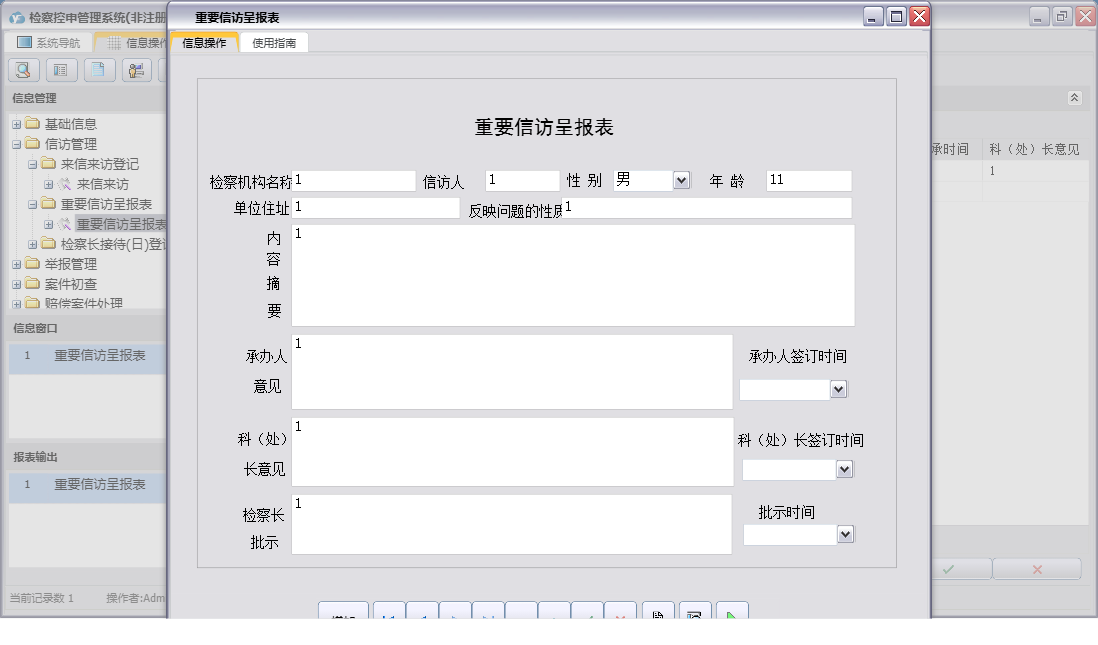Collapse the panel using the top-right chevron
This screenshot has height=645, width=1098.
pyautogui.click(x=1076, y=98)
